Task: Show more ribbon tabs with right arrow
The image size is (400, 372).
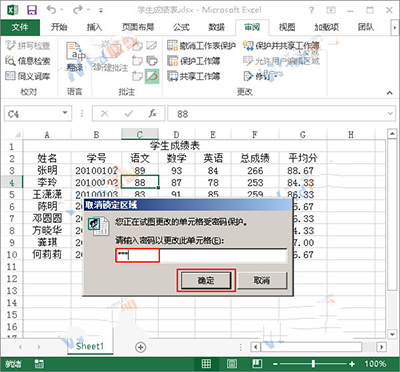Action: click(395, 28)
